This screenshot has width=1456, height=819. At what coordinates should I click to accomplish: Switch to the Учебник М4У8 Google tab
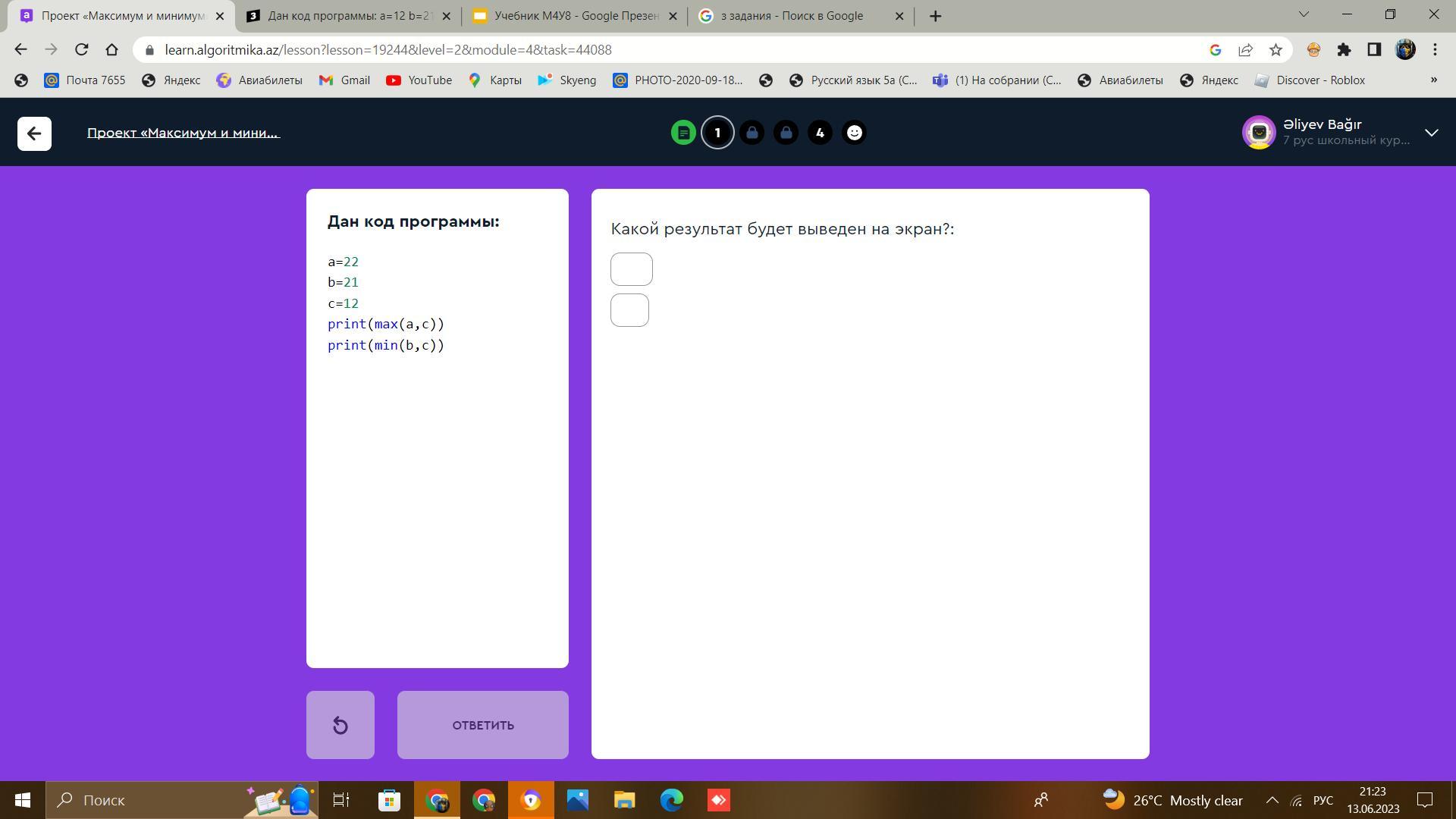tap(574, 16)
